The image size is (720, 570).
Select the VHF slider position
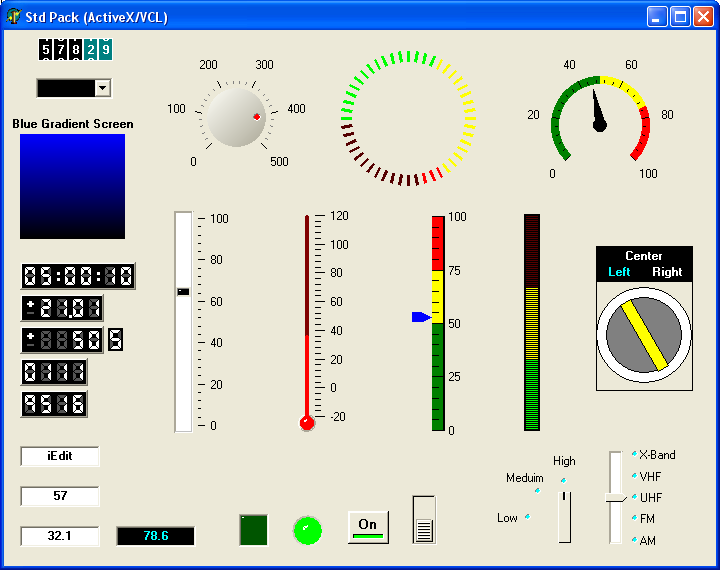coord(634,476)
